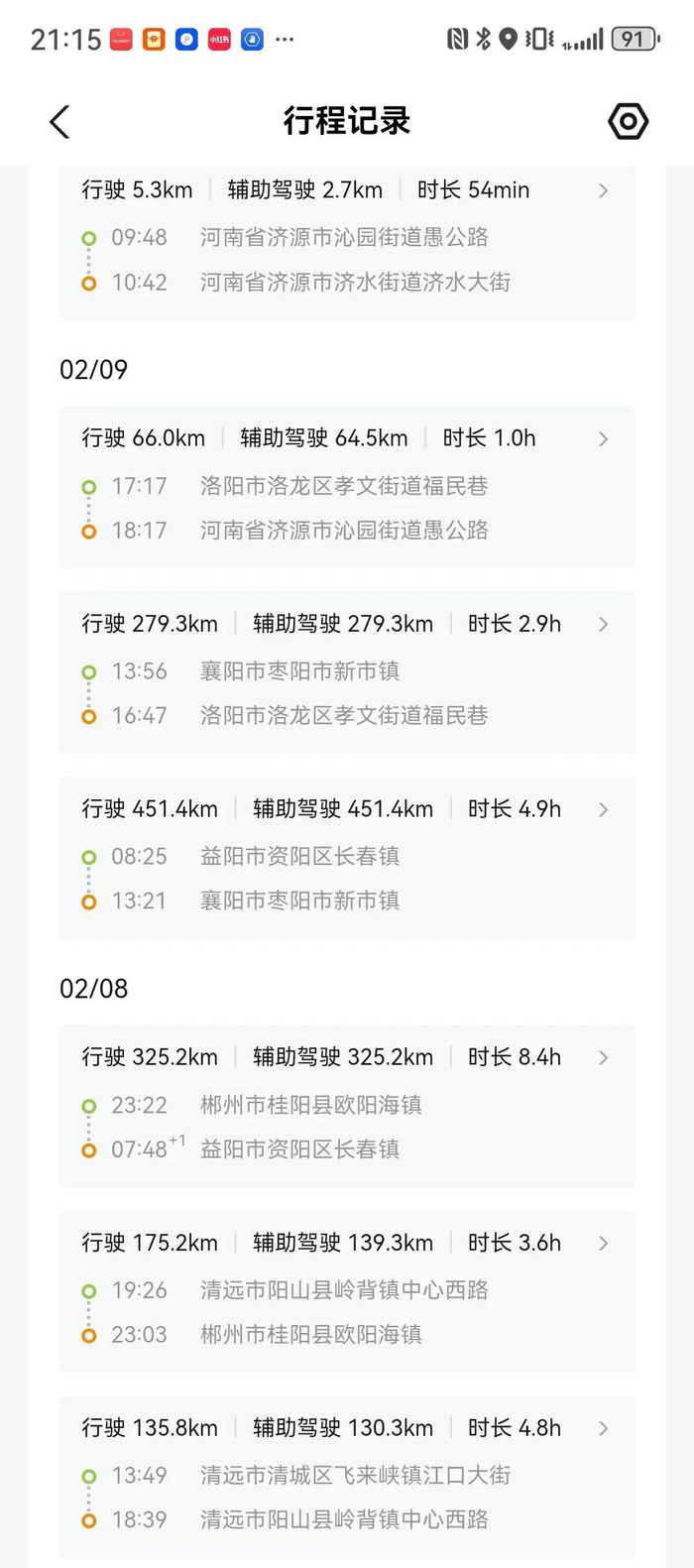Expand the 66.0km trip chevron
Viewport: 694px width, 1568px height.
[x=603, y=438]
